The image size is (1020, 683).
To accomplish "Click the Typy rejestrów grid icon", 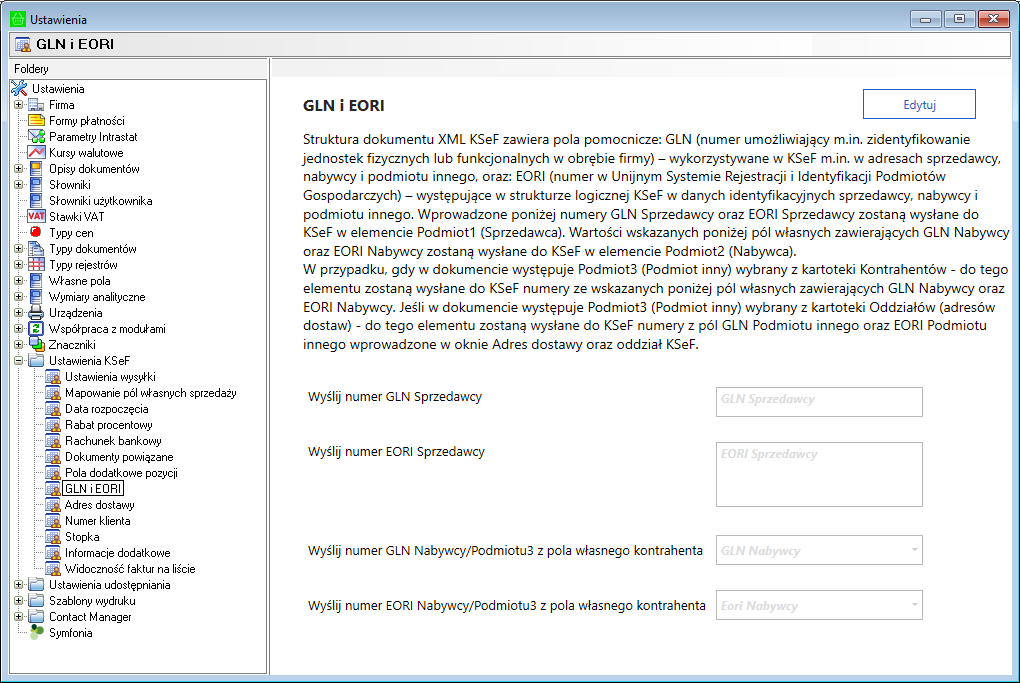I will pos(37,265).
